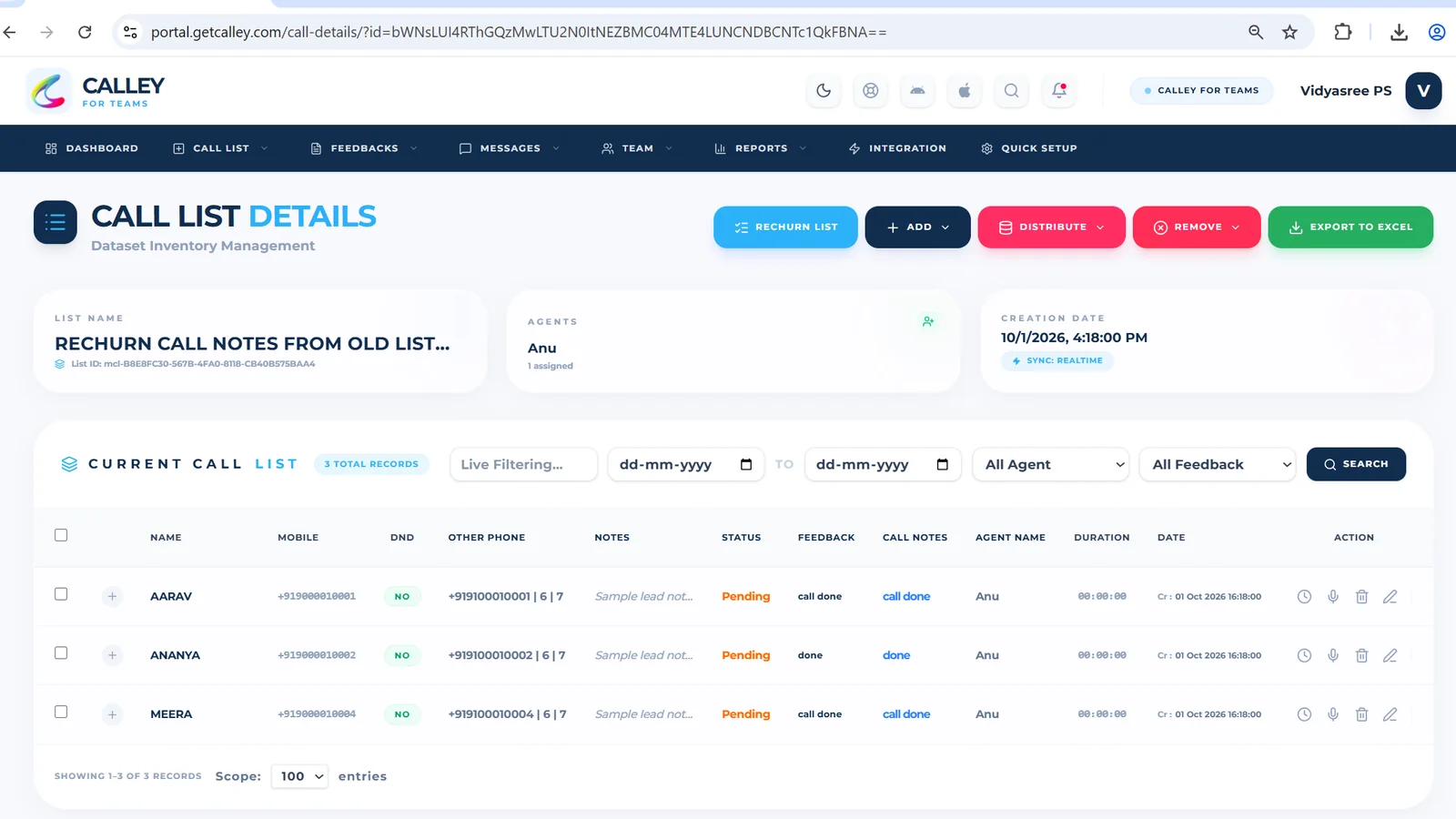The width and height of the screenshot is (1456, 819).
Task: Tick the select-all header checkbox
Action: (61, 535)
